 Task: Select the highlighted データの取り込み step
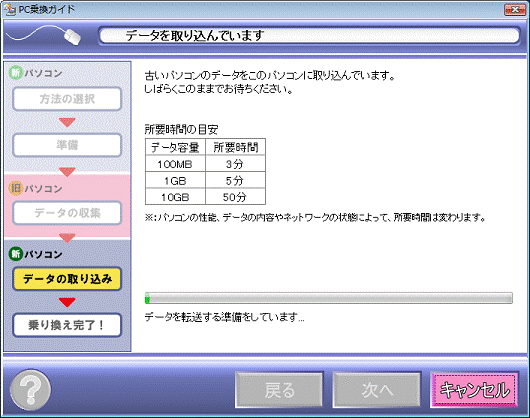[x=67, y=279]
